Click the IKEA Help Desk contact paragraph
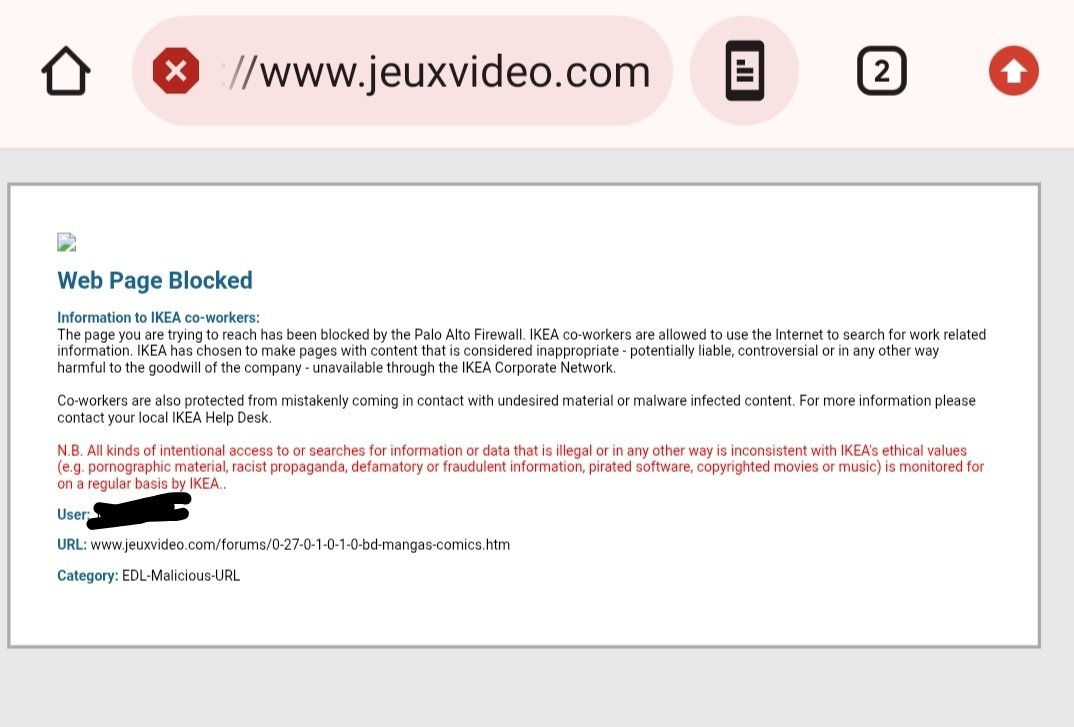The height and width of the screenshot is (727, 1074). (516, 409)
